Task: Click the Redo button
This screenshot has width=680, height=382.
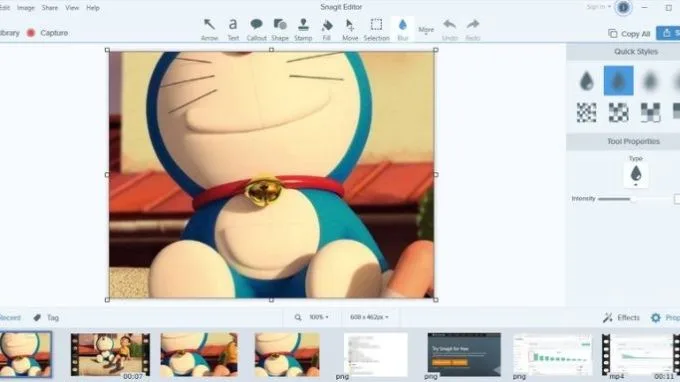Action: (x=473, y=29)
